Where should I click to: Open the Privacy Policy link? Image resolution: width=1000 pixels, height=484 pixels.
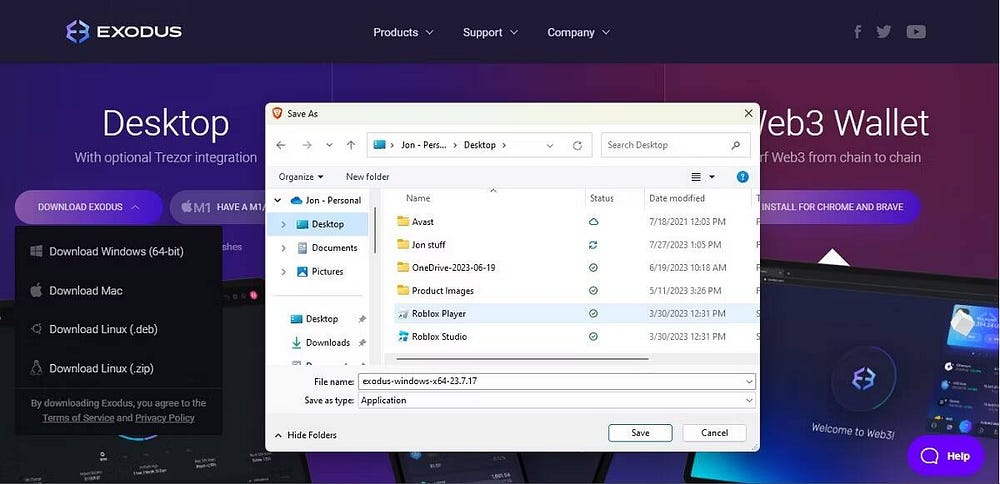[165, 418]
